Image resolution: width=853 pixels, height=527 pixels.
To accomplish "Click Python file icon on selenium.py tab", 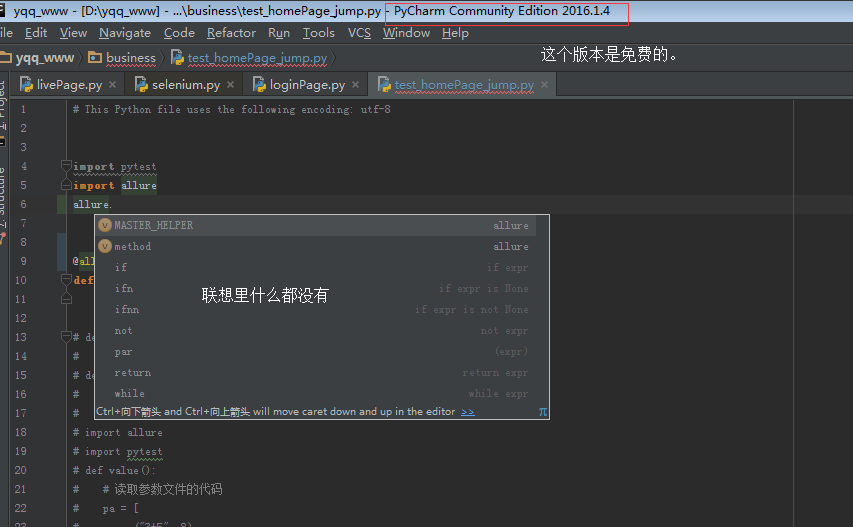I will [141, 84].
